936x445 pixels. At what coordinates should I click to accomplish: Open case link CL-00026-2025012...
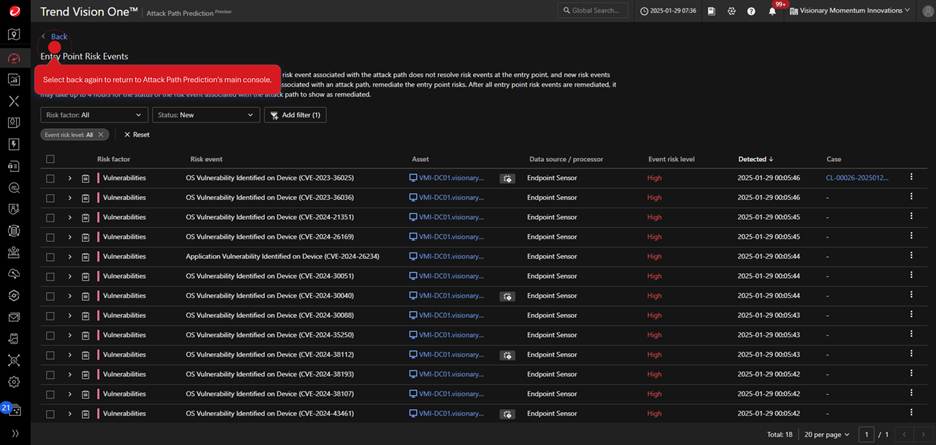point(857,178)
